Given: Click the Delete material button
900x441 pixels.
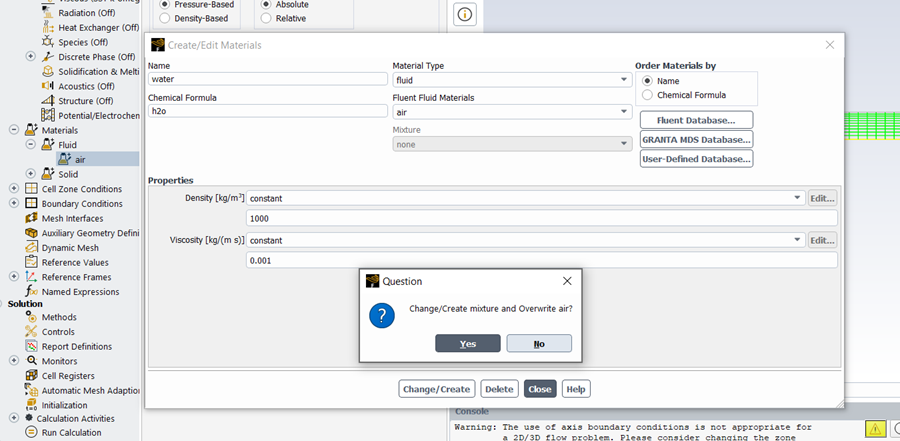Looking at the screenshot, I should click(x=499, y=389).
